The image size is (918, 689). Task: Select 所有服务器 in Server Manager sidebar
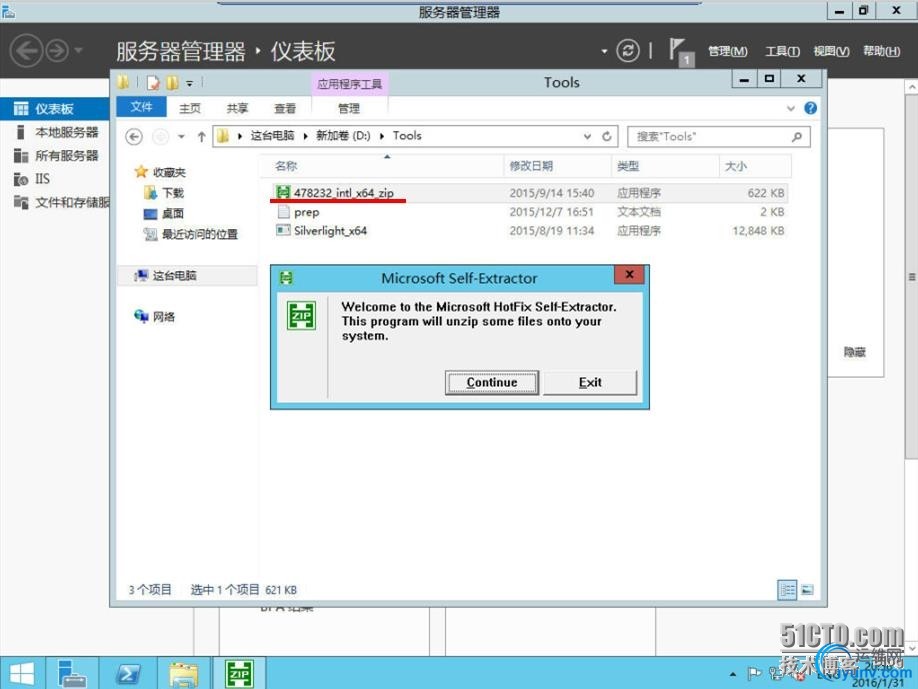54,156
